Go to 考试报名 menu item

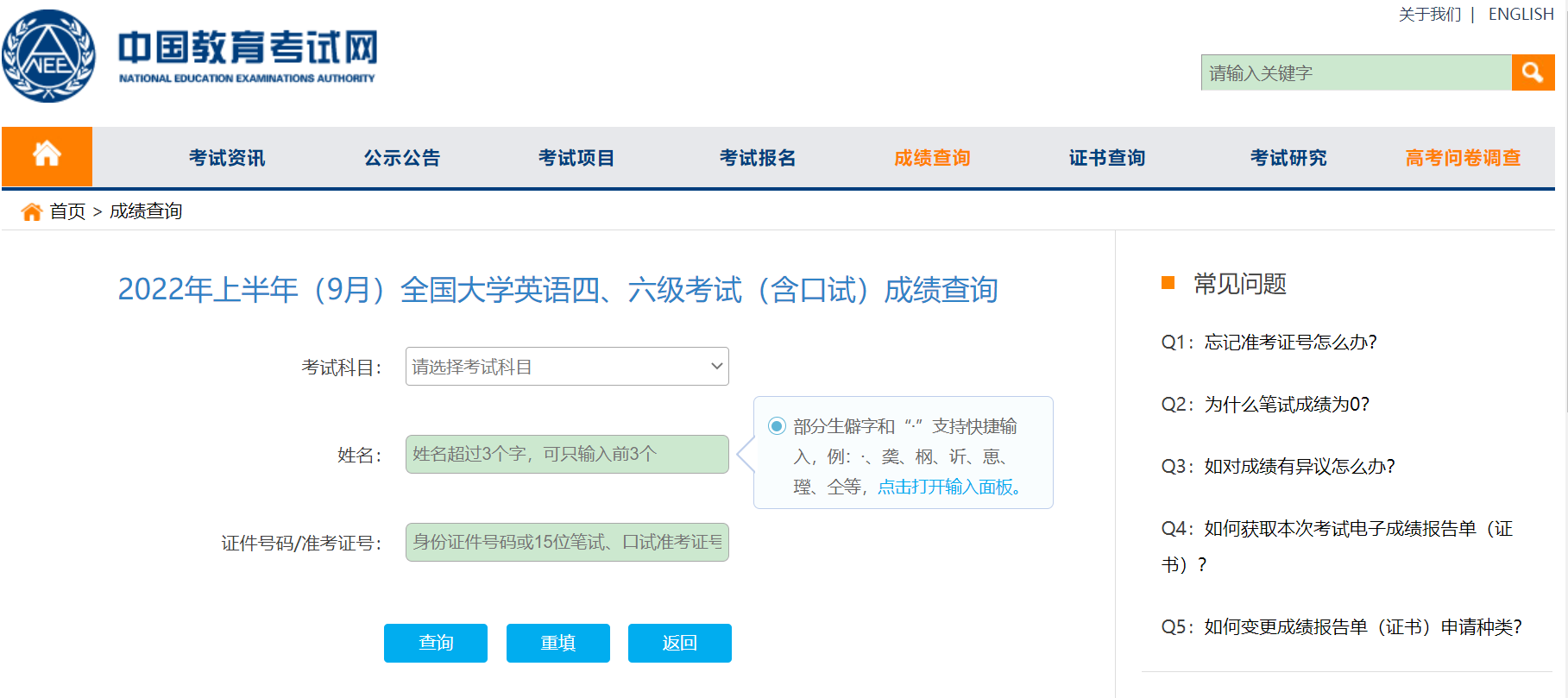757,158
